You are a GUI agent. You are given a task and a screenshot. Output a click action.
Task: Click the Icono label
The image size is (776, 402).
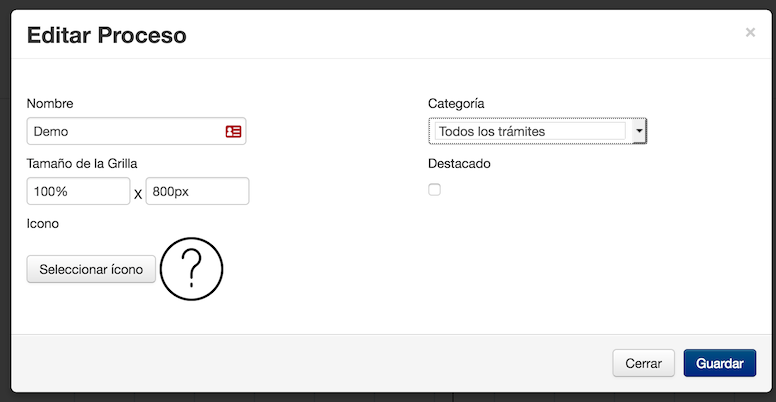pyautogui.click(x=43, y=224)
